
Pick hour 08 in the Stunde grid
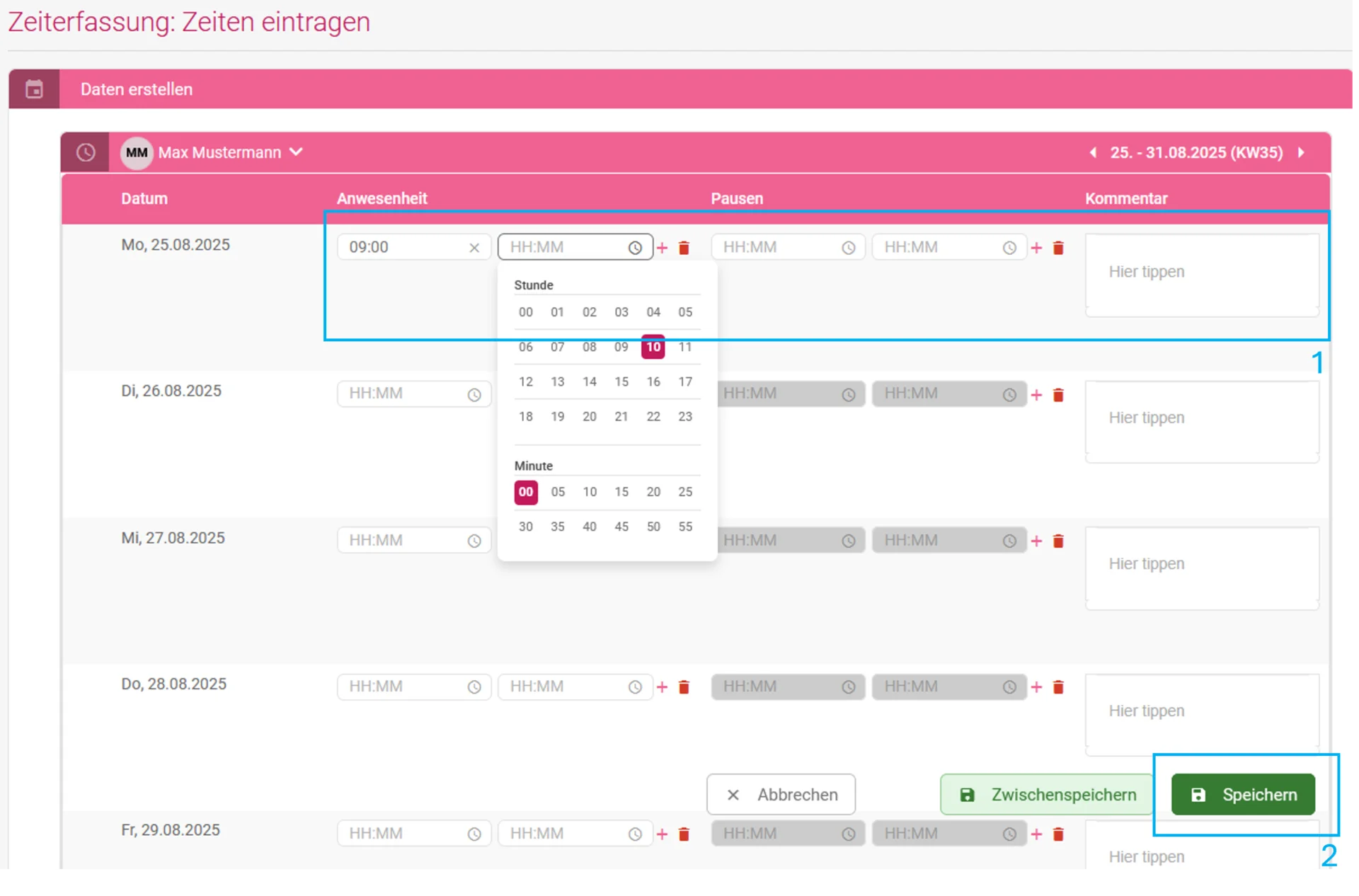(x=590, y=347)
